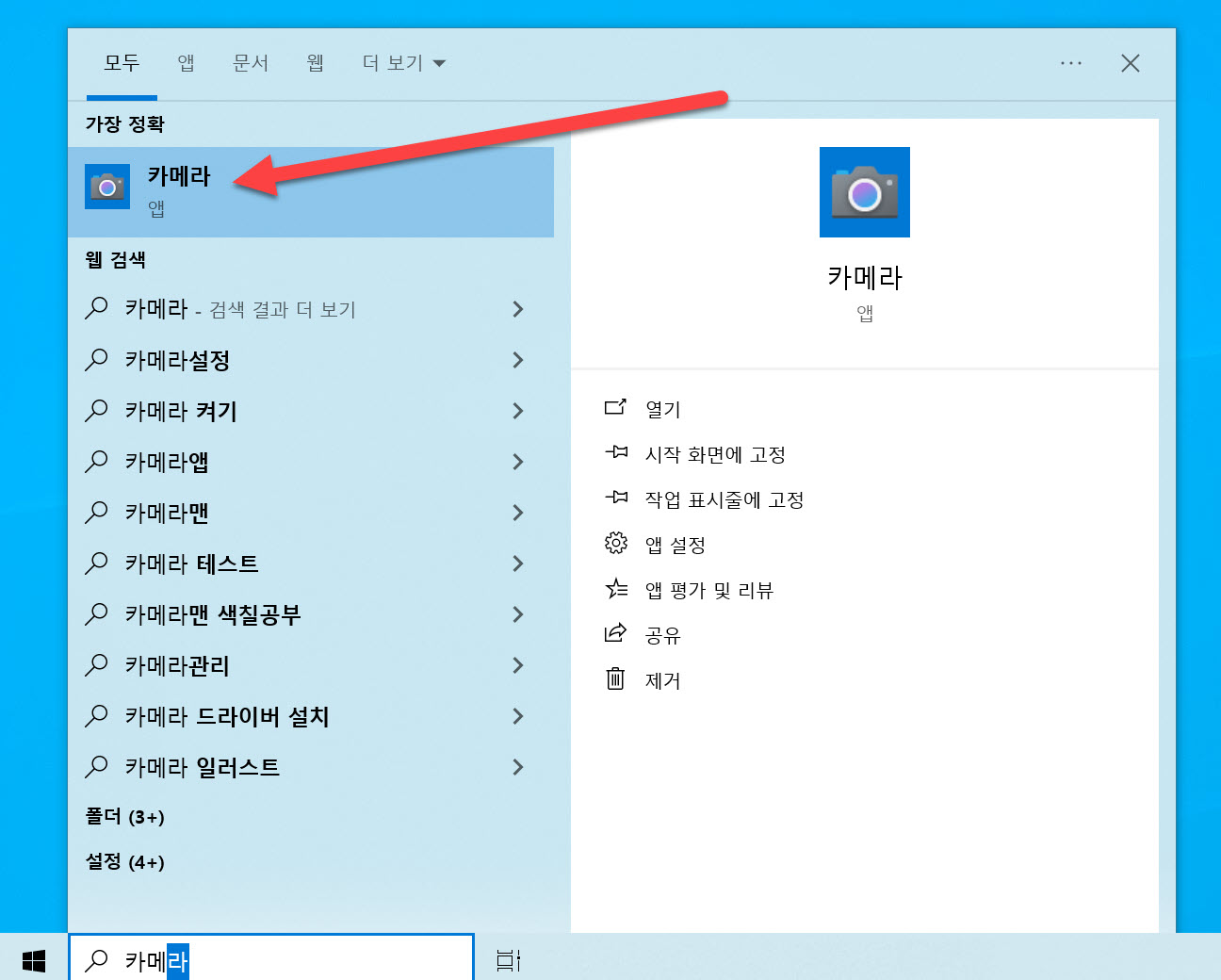1221x980 pixels.
Task: Click the magnifier icon beside 카메라 켜기
Action: click(x=96, y=411)
